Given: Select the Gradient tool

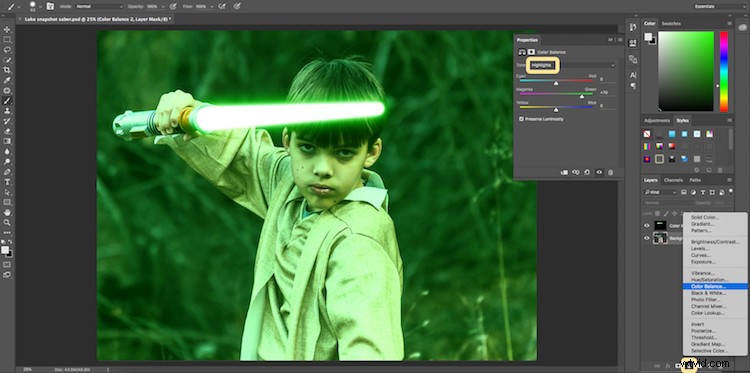Looking at the screenshot, I should point(7,141).
